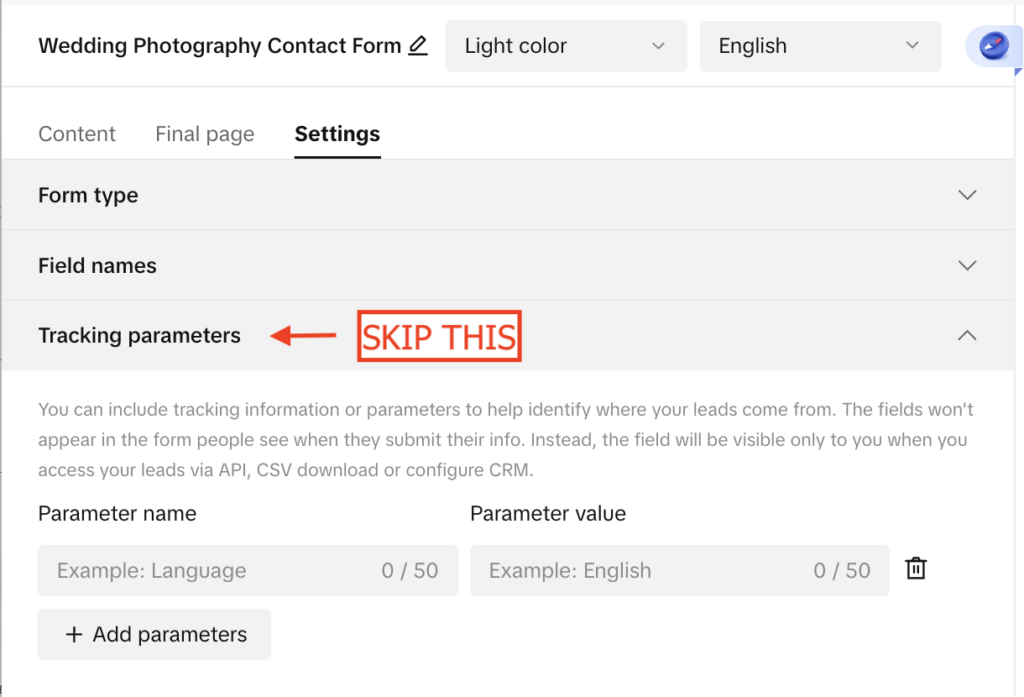Click the expand chevron on Form type
Screen dimensions: 1024x697
[967, 194]
